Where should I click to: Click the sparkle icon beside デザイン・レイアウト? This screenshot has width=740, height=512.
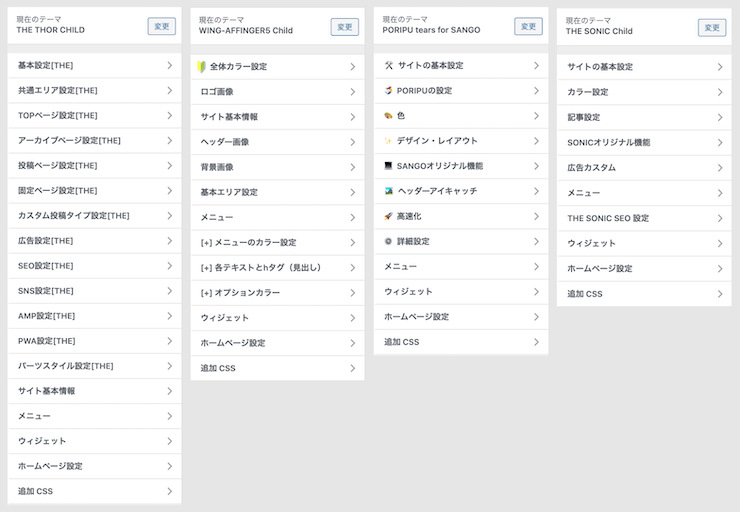click(389, 141)
